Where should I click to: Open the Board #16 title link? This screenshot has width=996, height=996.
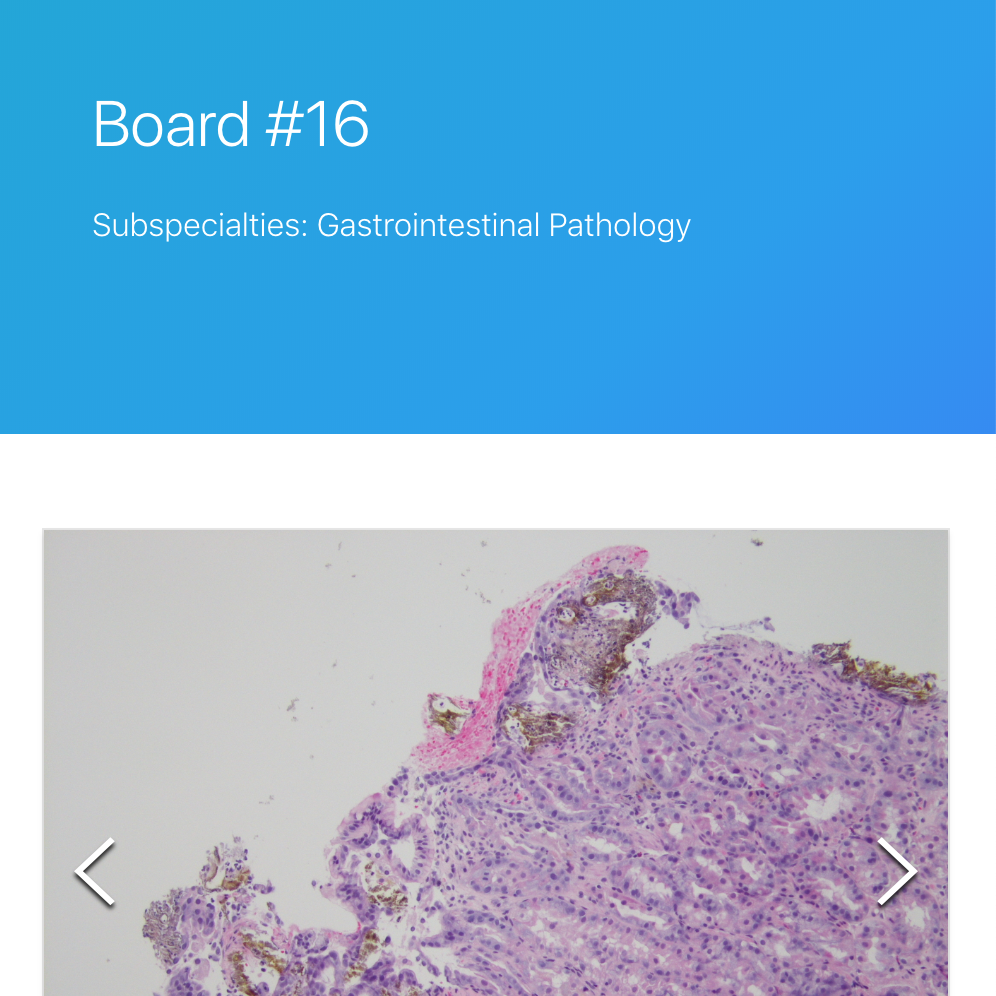231,124
